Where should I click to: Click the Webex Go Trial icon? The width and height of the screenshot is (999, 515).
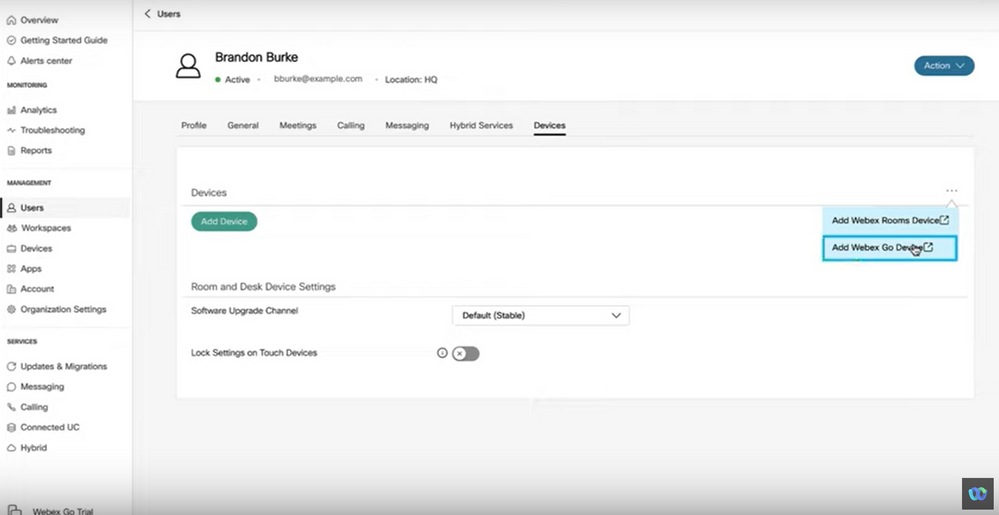point(15,510)
